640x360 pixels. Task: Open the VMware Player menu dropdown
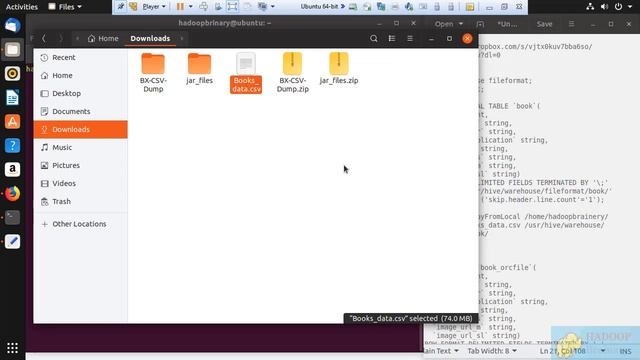(154, 7)
